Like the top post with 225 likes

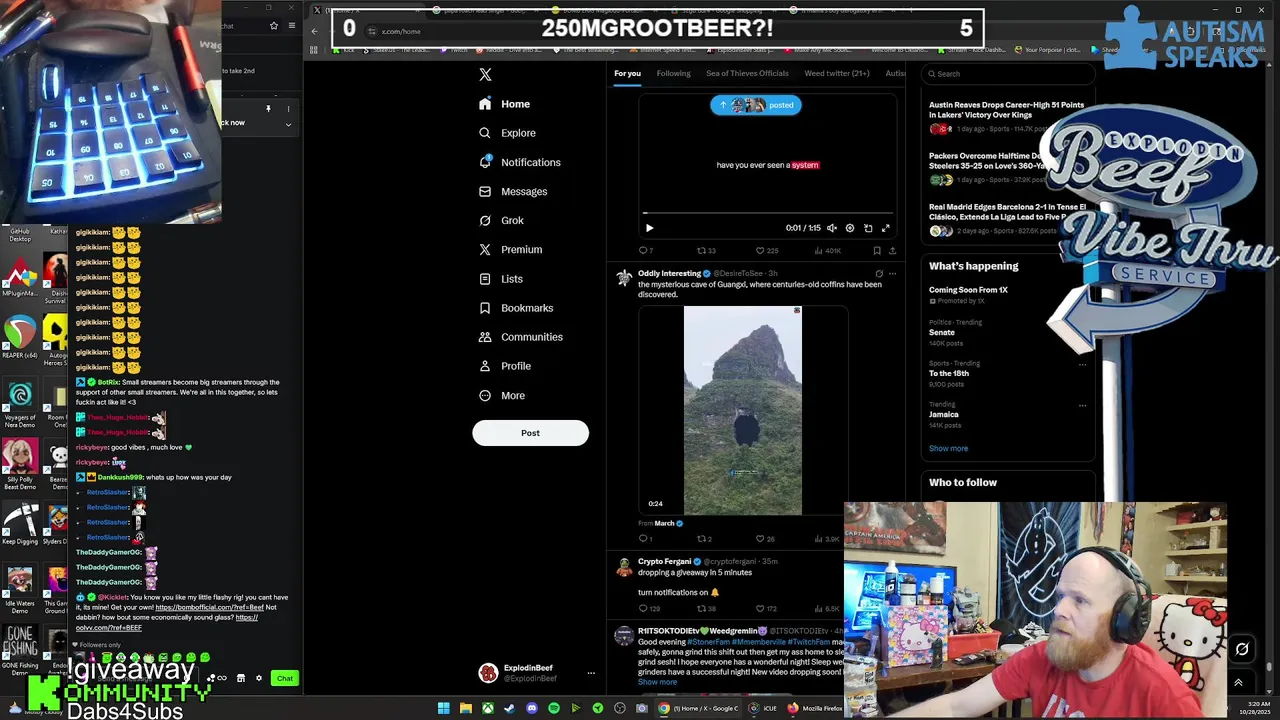tap(767, 251)
